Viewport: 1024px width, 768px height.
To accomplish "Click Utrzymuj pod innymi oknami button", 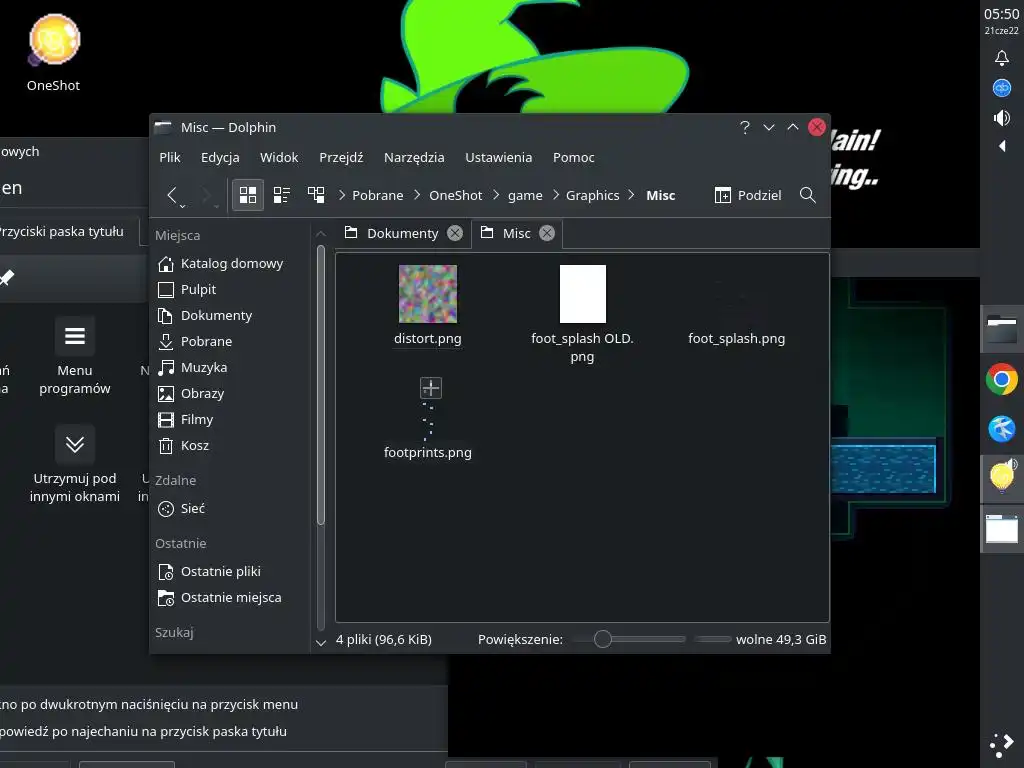I will pos(74,465).
